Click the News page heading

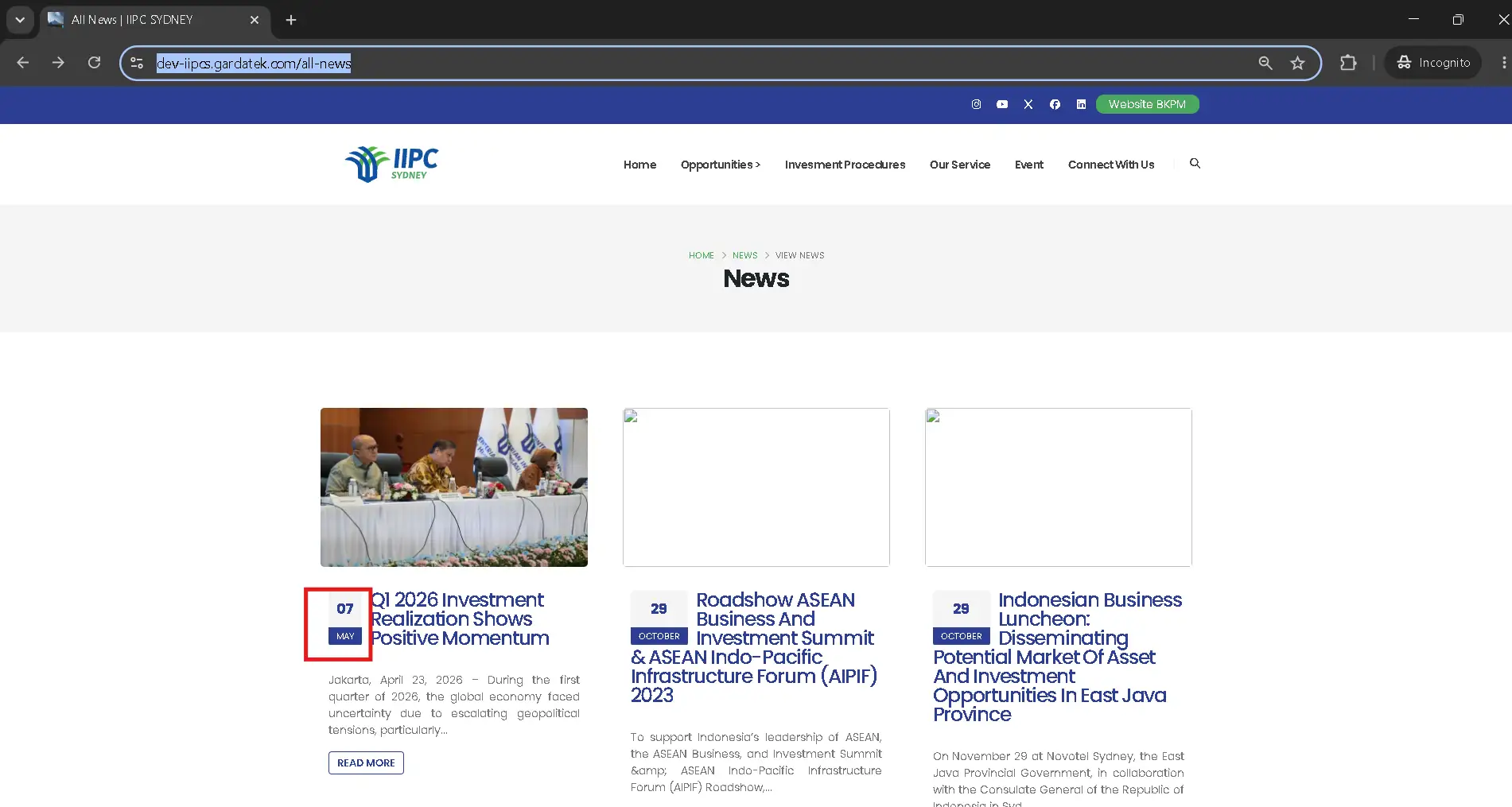pos(756,278)
